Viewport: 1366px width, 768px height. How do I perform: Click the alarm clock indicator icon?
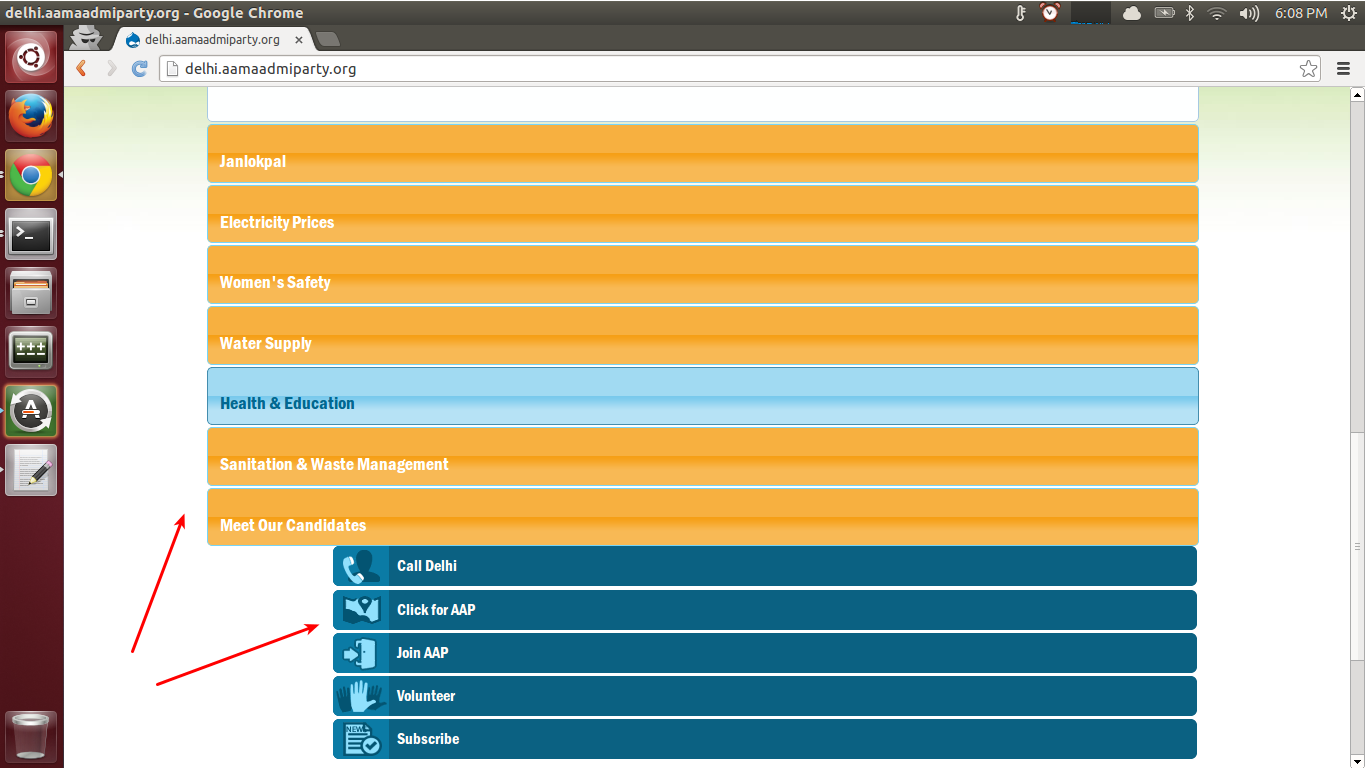1050,13
